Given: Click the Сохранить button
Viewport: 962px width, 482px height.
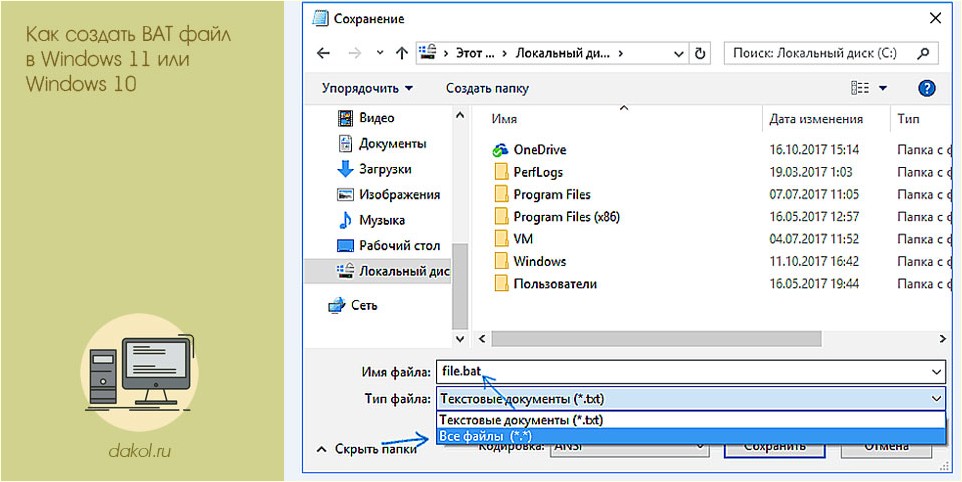Looking at the screenshot, I should tap(775, 448).
